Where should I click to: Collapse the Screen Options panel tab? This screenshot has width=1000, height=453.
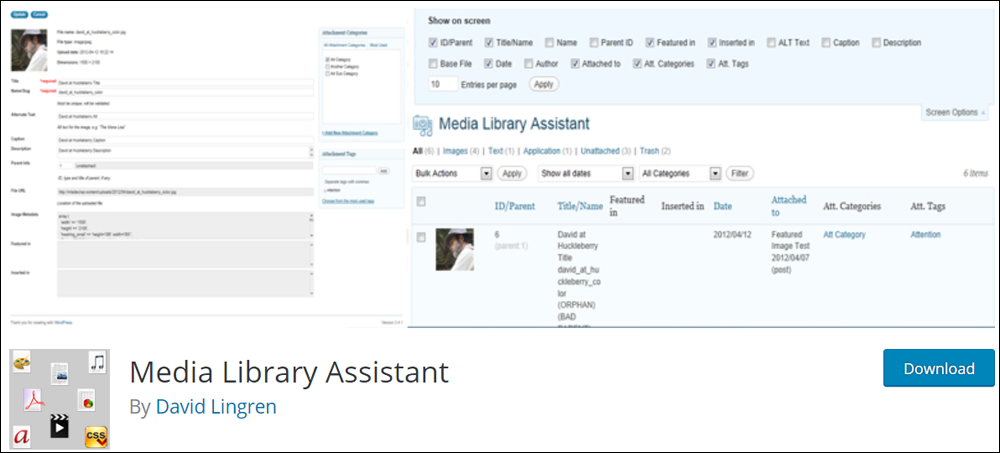point(956,112)
